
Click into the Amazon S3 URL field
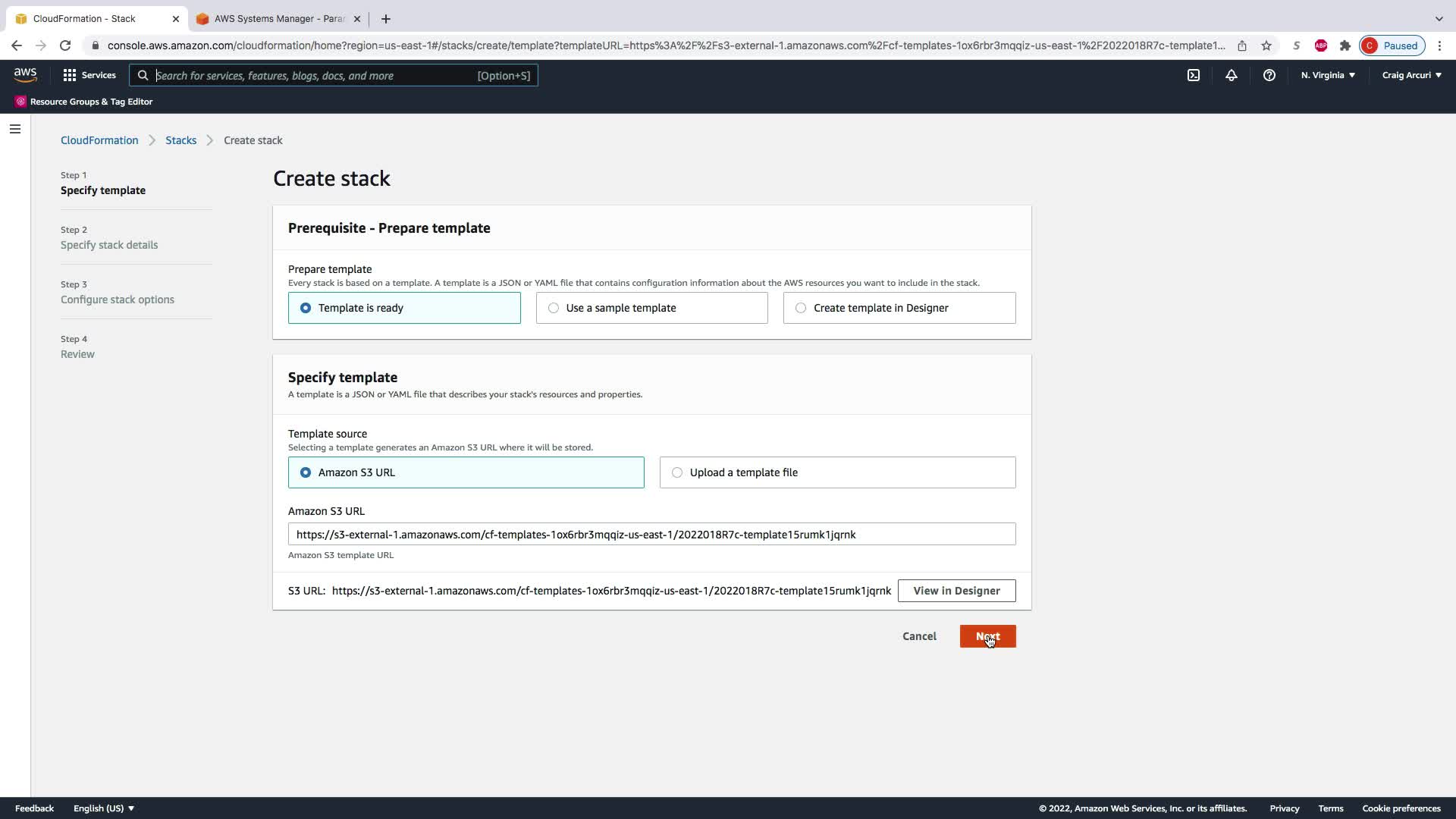651,535
